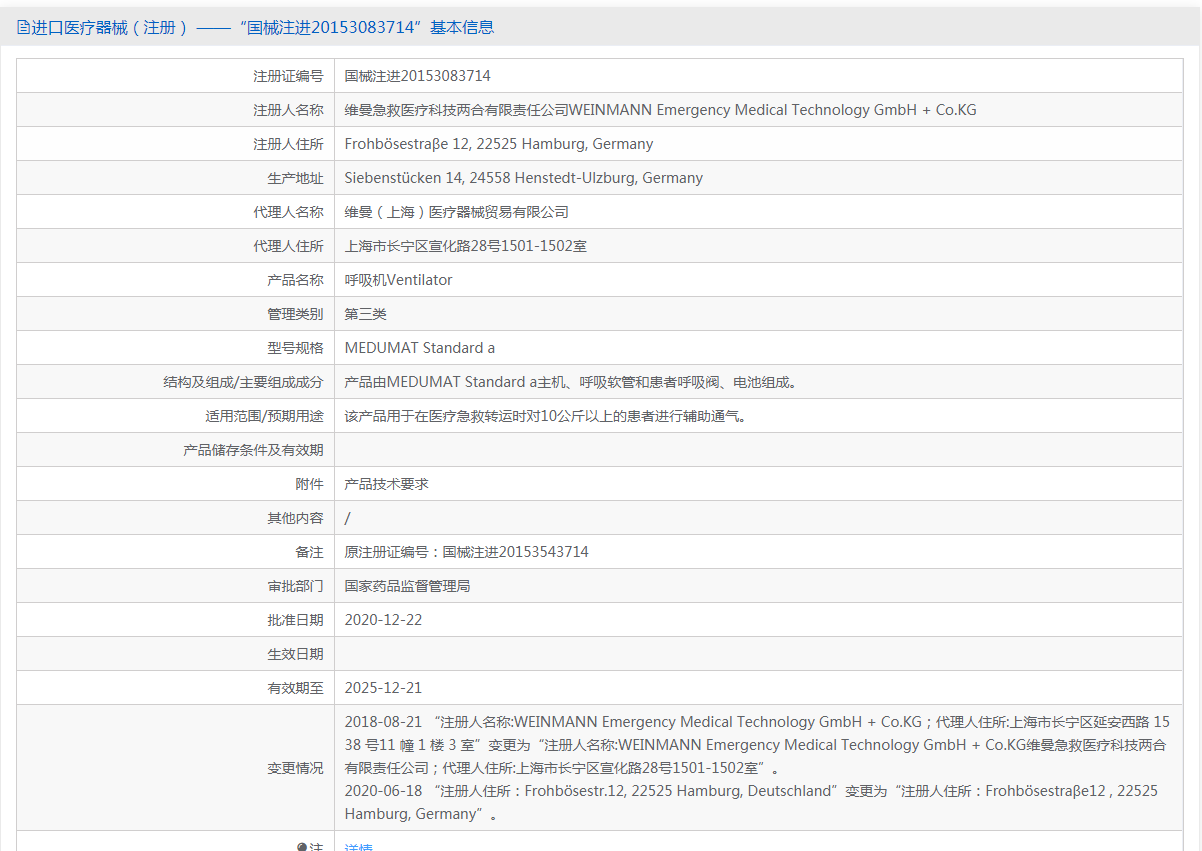Click the 注册人名称 label
The width and height of the screenshot is (1202, 851).
288,110
